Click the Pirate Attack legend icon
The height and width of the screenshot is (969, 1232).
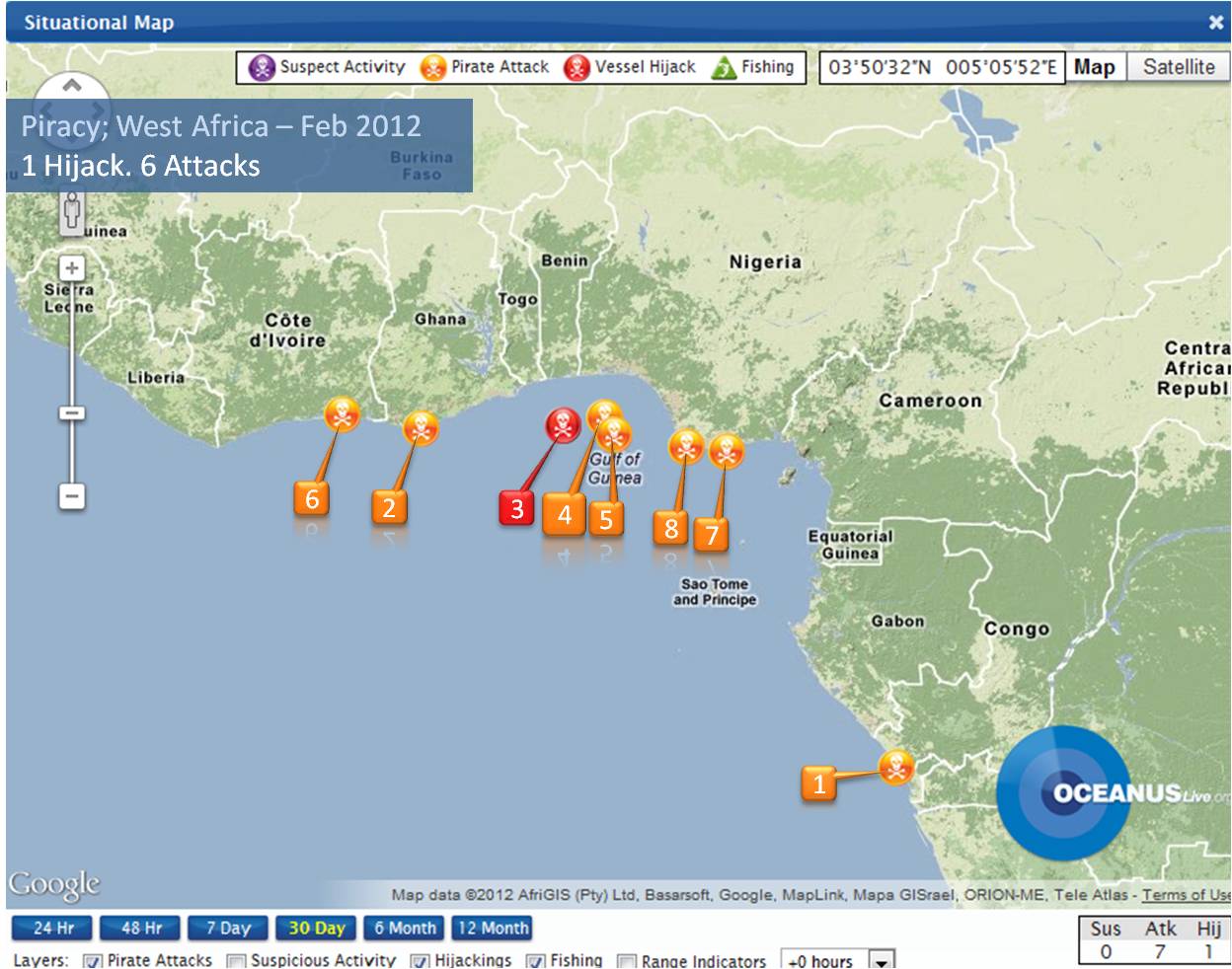(433, 67)
